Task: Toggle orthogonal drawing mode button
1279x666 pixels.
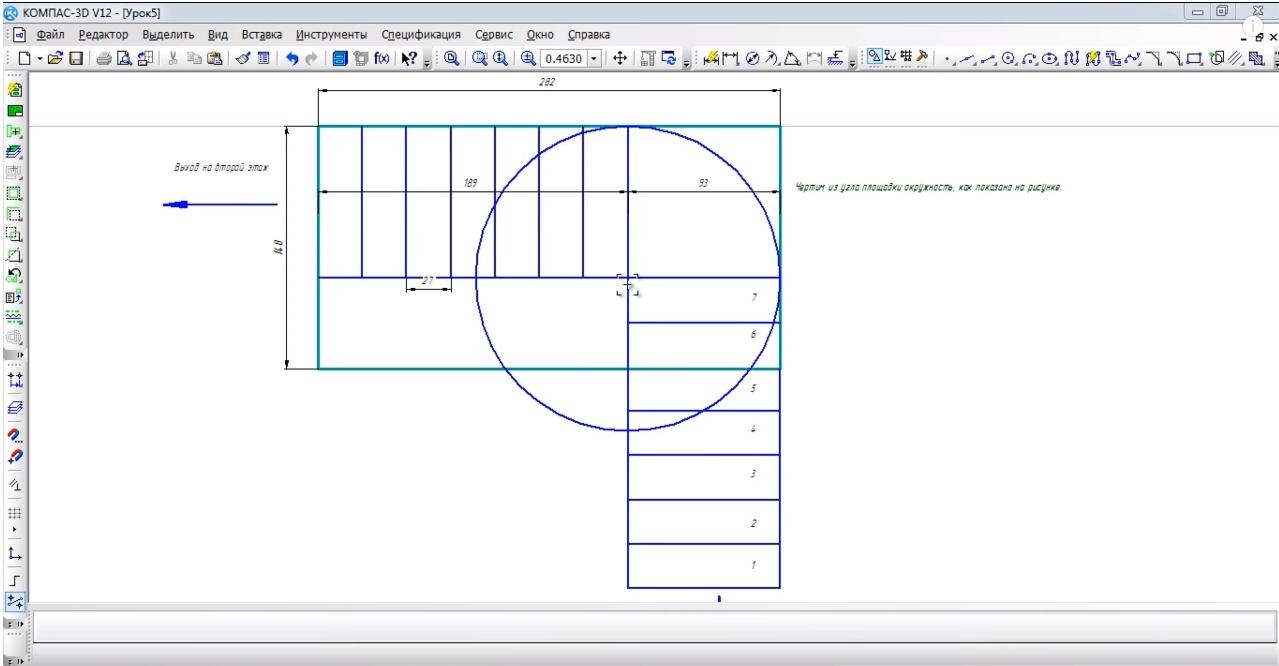Action: point(14,579)
